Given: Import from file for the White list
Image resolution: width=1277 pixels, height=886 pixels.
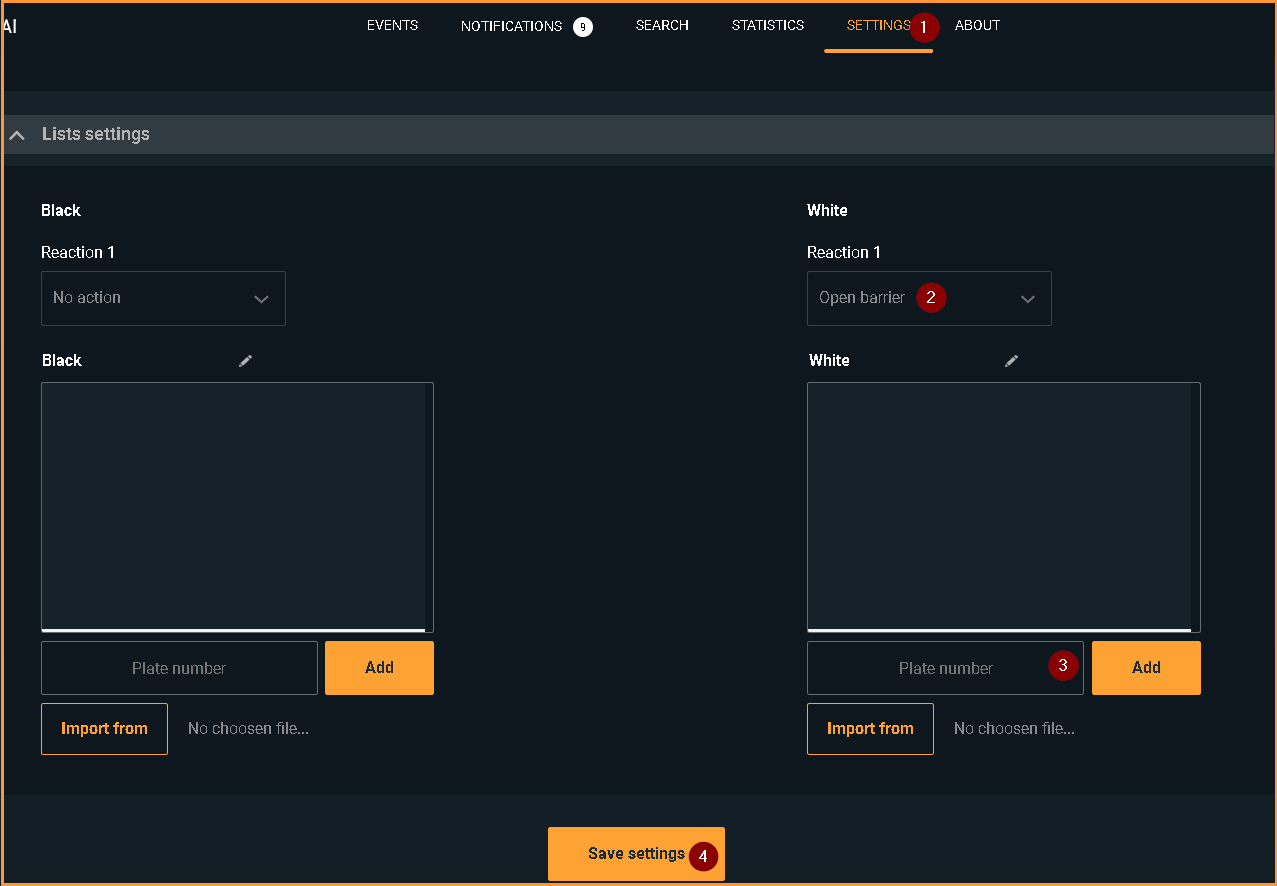Looking at the screenshot, I should (x=870, y=729).
